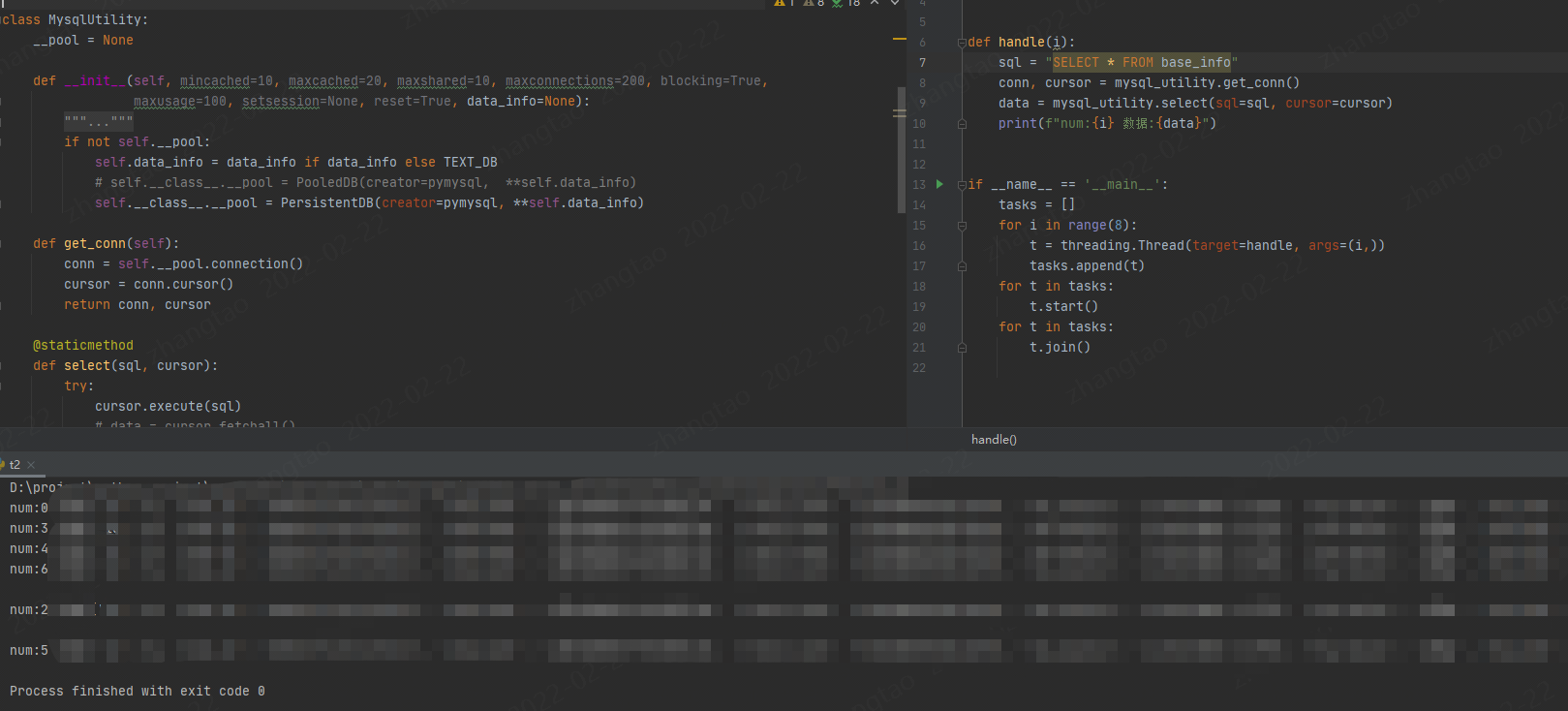
Task: Click 'num:6' output line in console
Action: tap(29, 570)
